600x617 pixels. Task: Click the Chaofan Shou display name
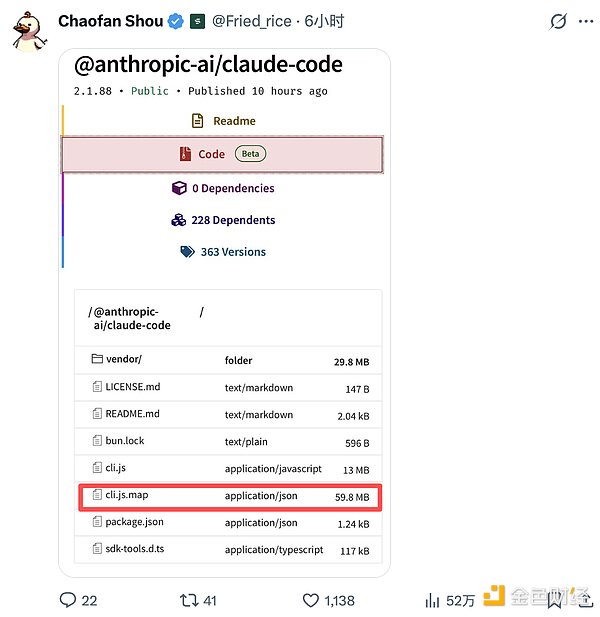coord(110,21)
